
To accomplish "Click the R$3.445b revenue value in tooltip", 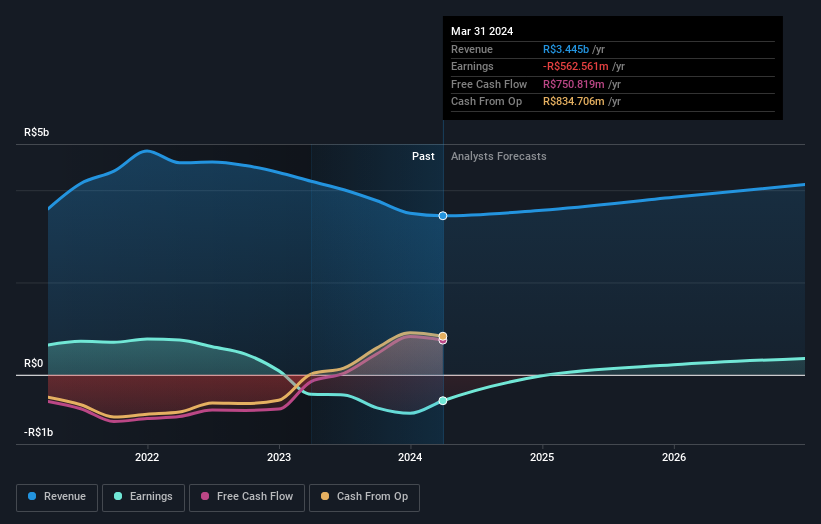I will point(566,49).
